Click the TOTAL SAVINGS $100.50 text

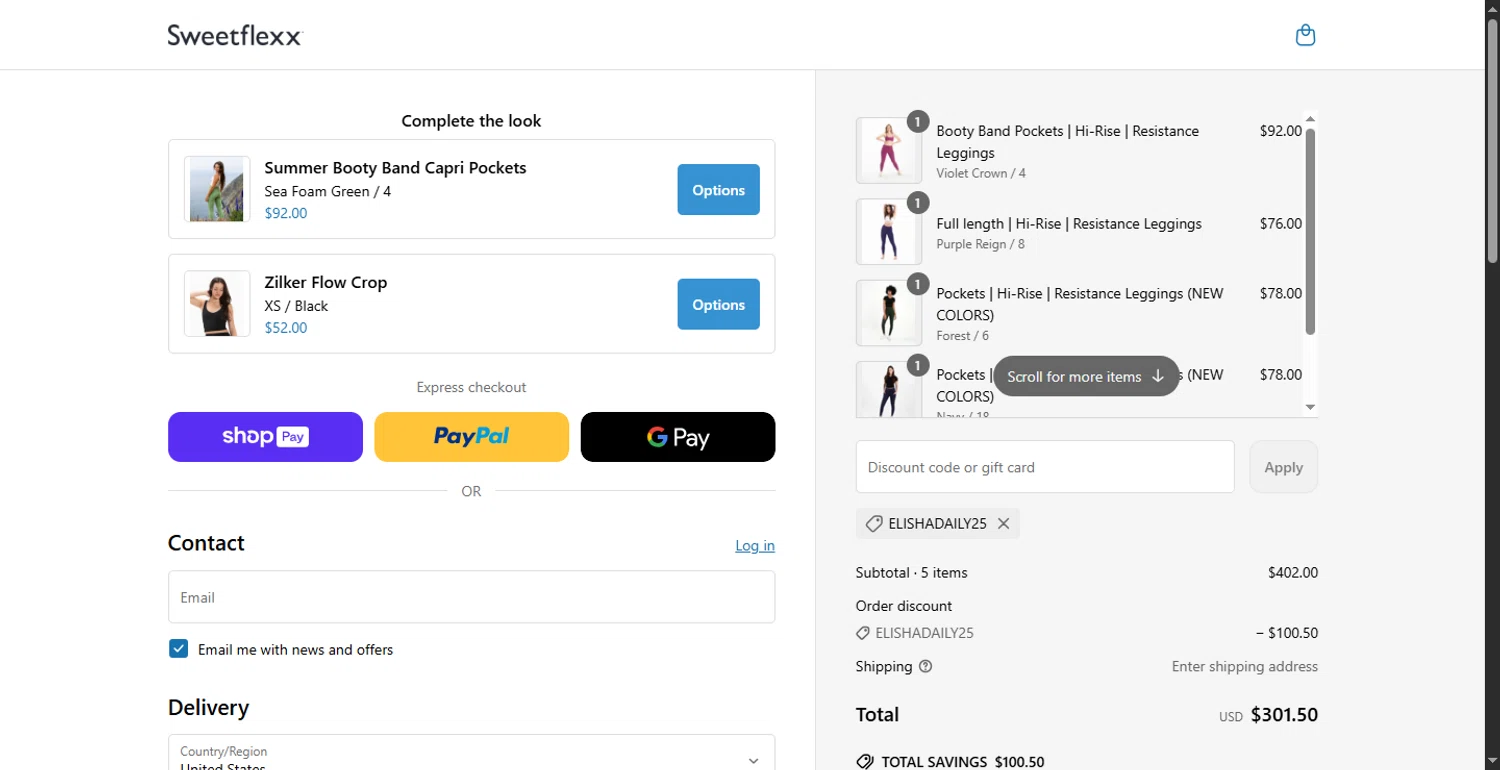[962, 762]
